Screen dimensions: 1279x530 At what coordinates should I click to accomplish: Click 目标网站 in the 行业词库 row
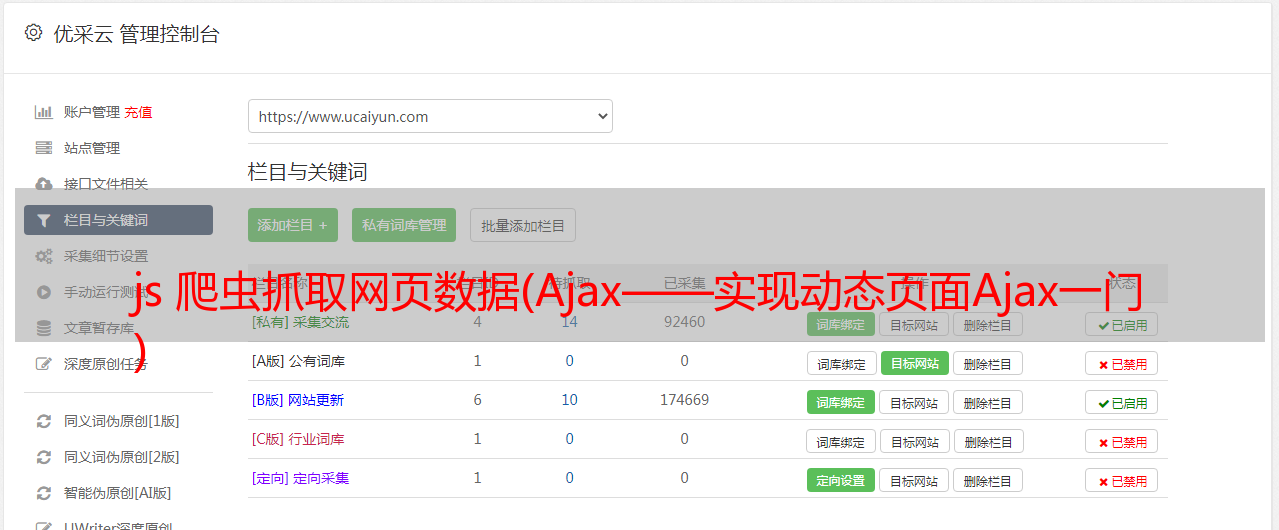pyautogui.click(x=914, y=442)
